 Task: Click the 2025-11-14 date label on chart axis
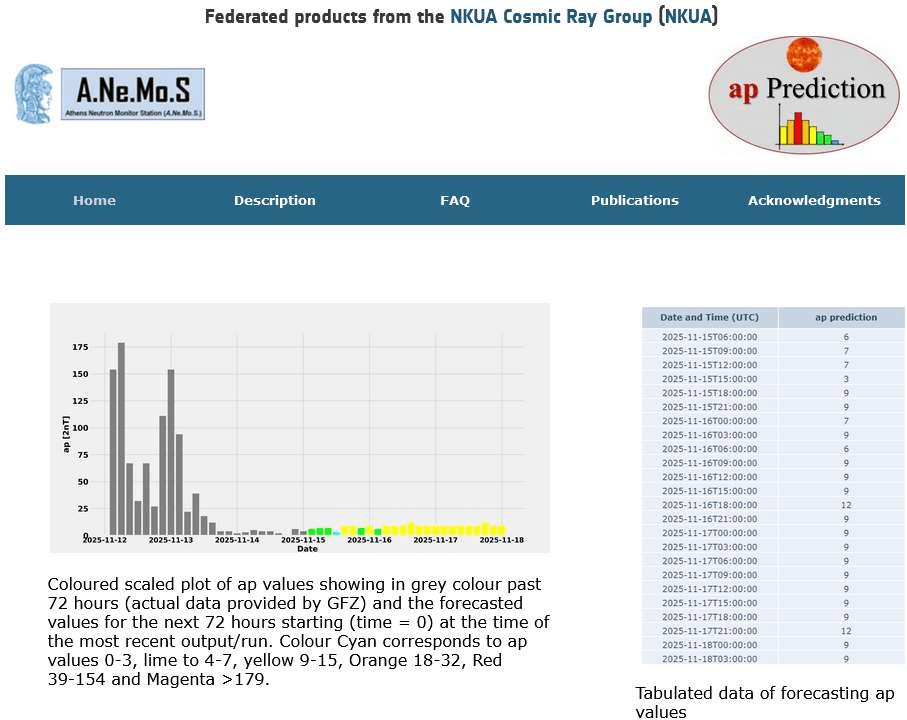[238, 540]
